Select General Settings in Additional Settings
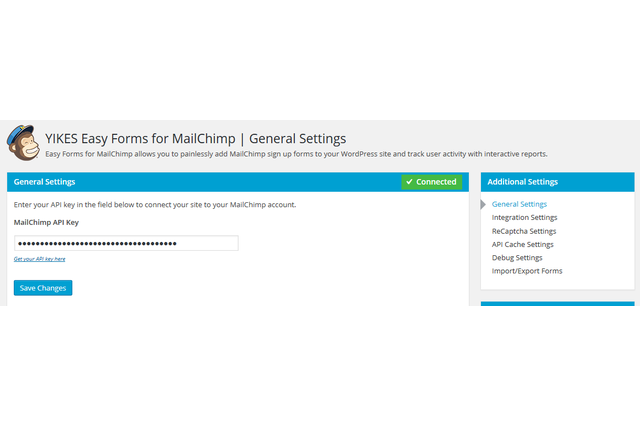 pos(519,204)
